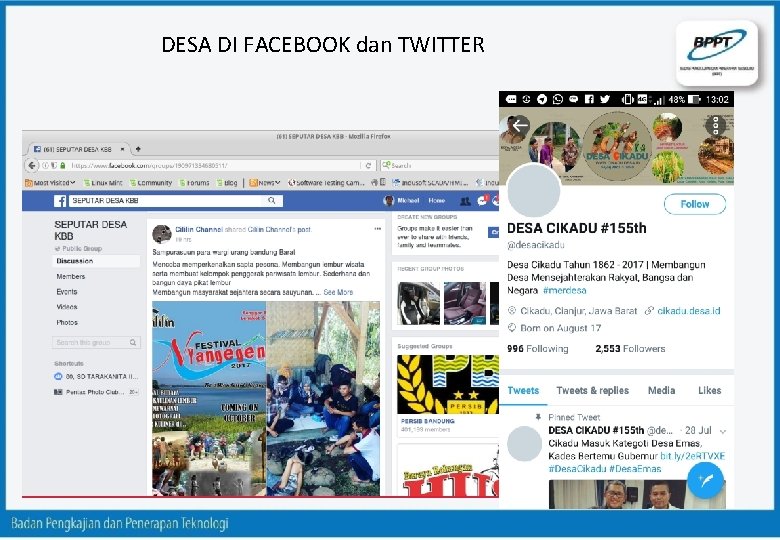Click Cililin Channel poster avatar
The width and height of the screenshot is (780, 540).
click(x=162, y=234)
